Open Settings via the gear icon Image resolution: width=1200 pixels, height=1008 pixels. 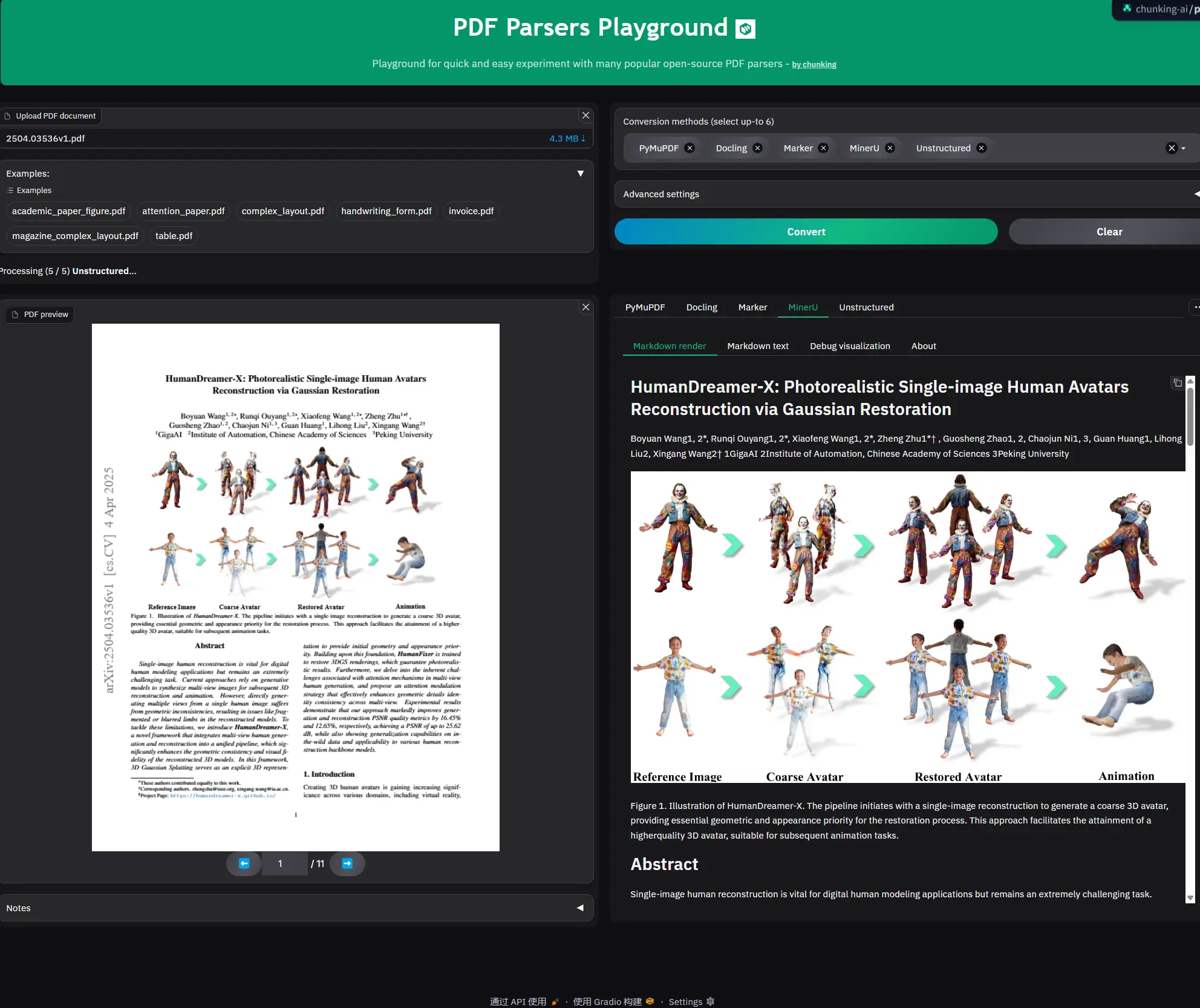(709, 1001)
